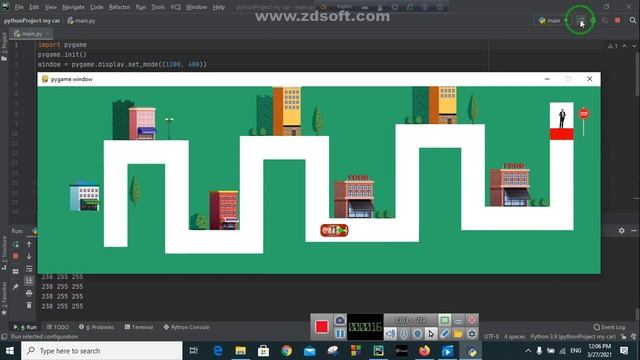The image size is (640, 360).
Task: Jump down the stack trace arrow
Action: [x=29, y=256]
